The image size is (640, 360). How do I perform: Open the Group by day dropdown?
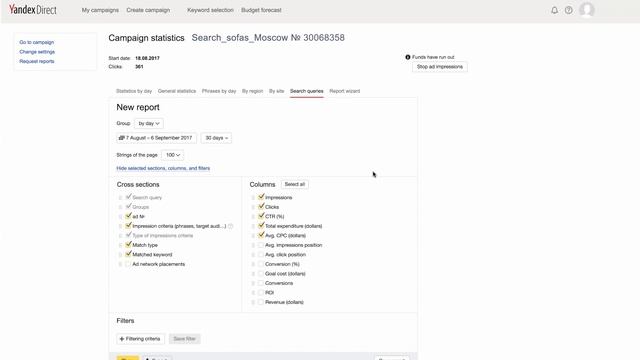point(149,123)
